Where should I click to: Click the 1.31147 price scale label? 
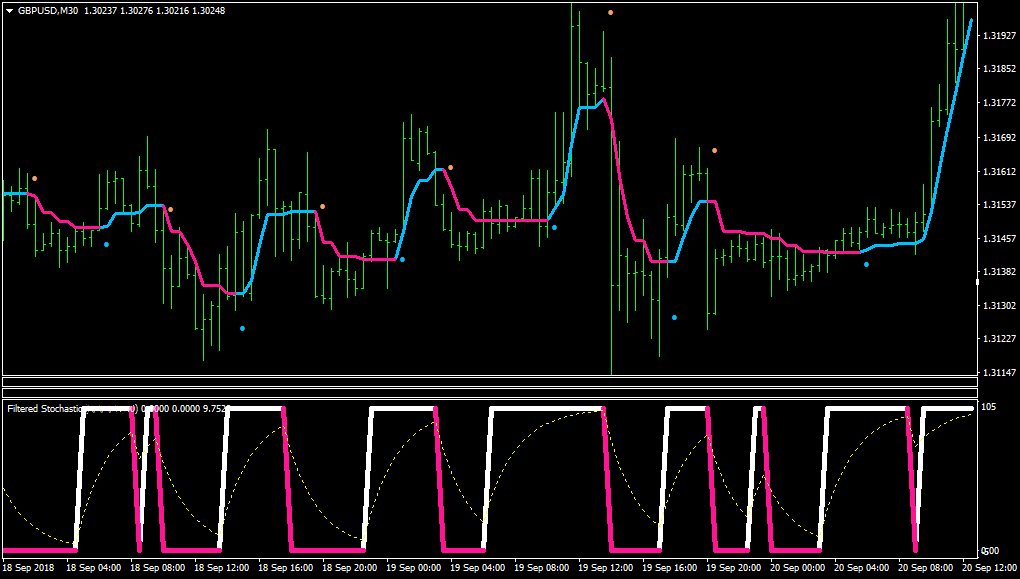click(x=1000, y=373)
